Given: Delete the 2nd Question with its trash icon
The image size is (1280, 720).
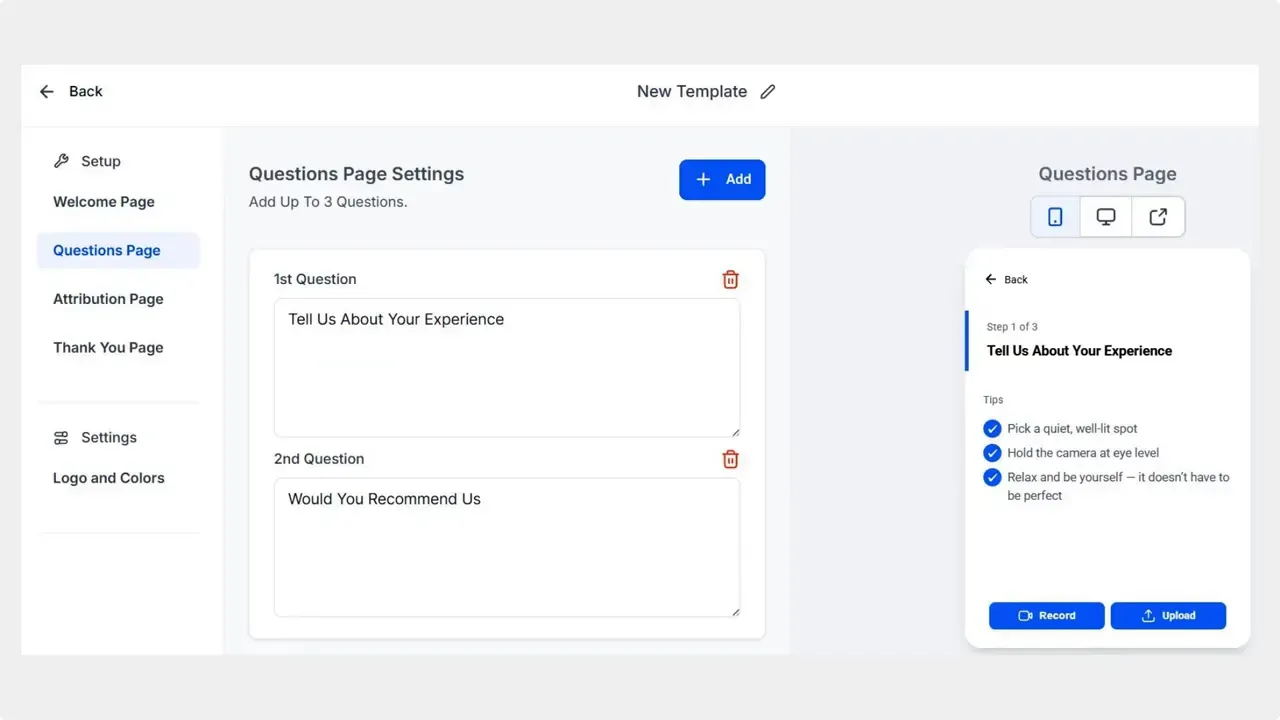Looking at the screenshot, I should 730,458.
